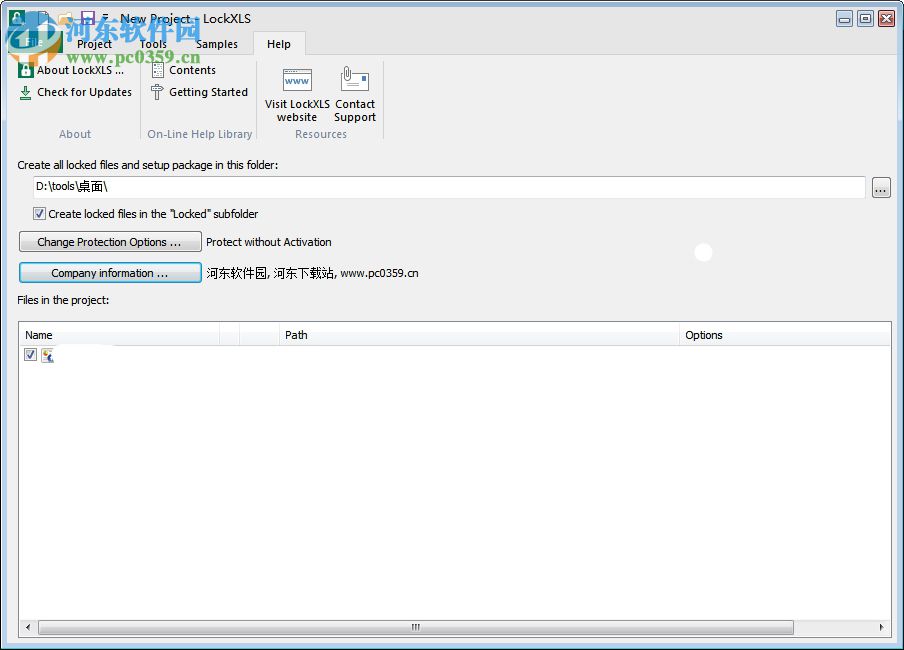Contact Support via envelope icon
The width and height of the screenshot is (904, 650).
point(355,94)
